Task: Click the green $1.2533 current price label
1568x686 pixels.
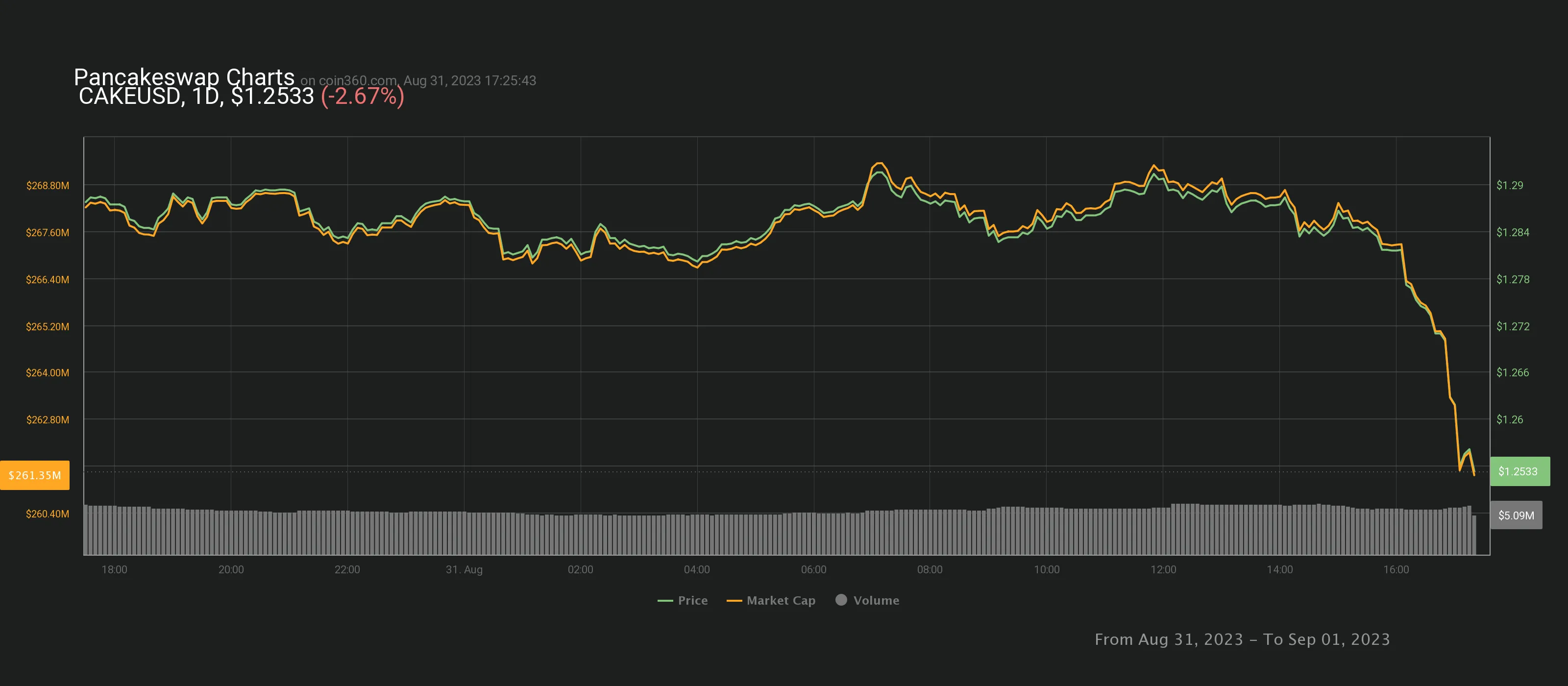Action: [1520, 471]
